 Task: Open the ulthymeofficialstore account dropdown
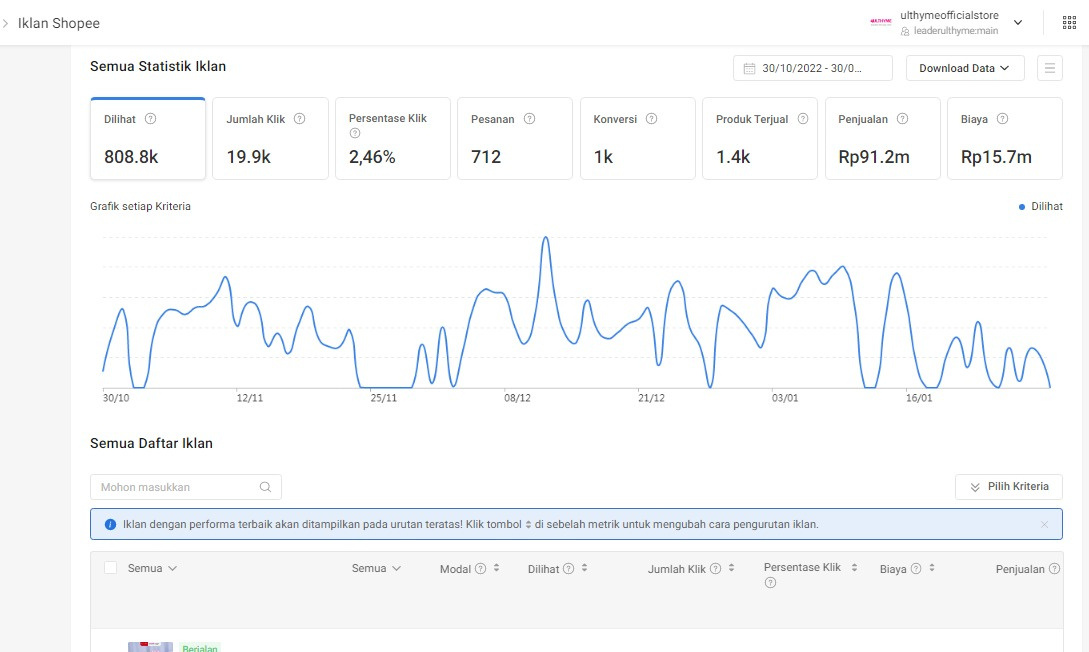(x=1018, y=23)
